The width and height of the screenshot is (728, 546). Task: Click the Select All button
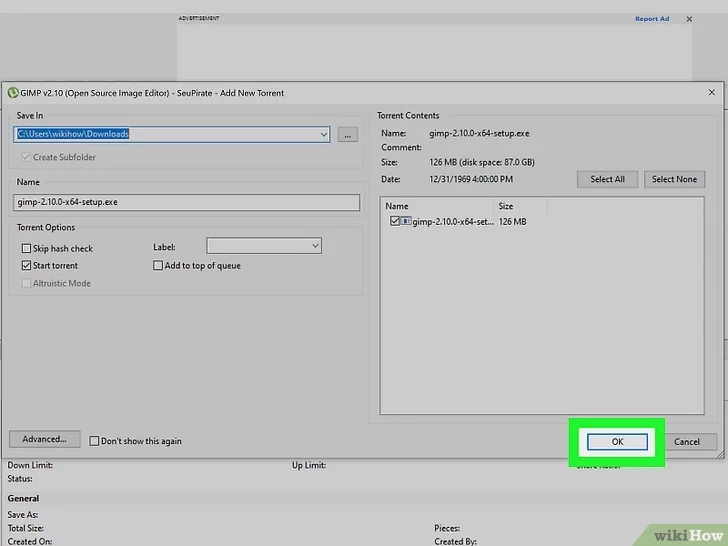[607, 179]
